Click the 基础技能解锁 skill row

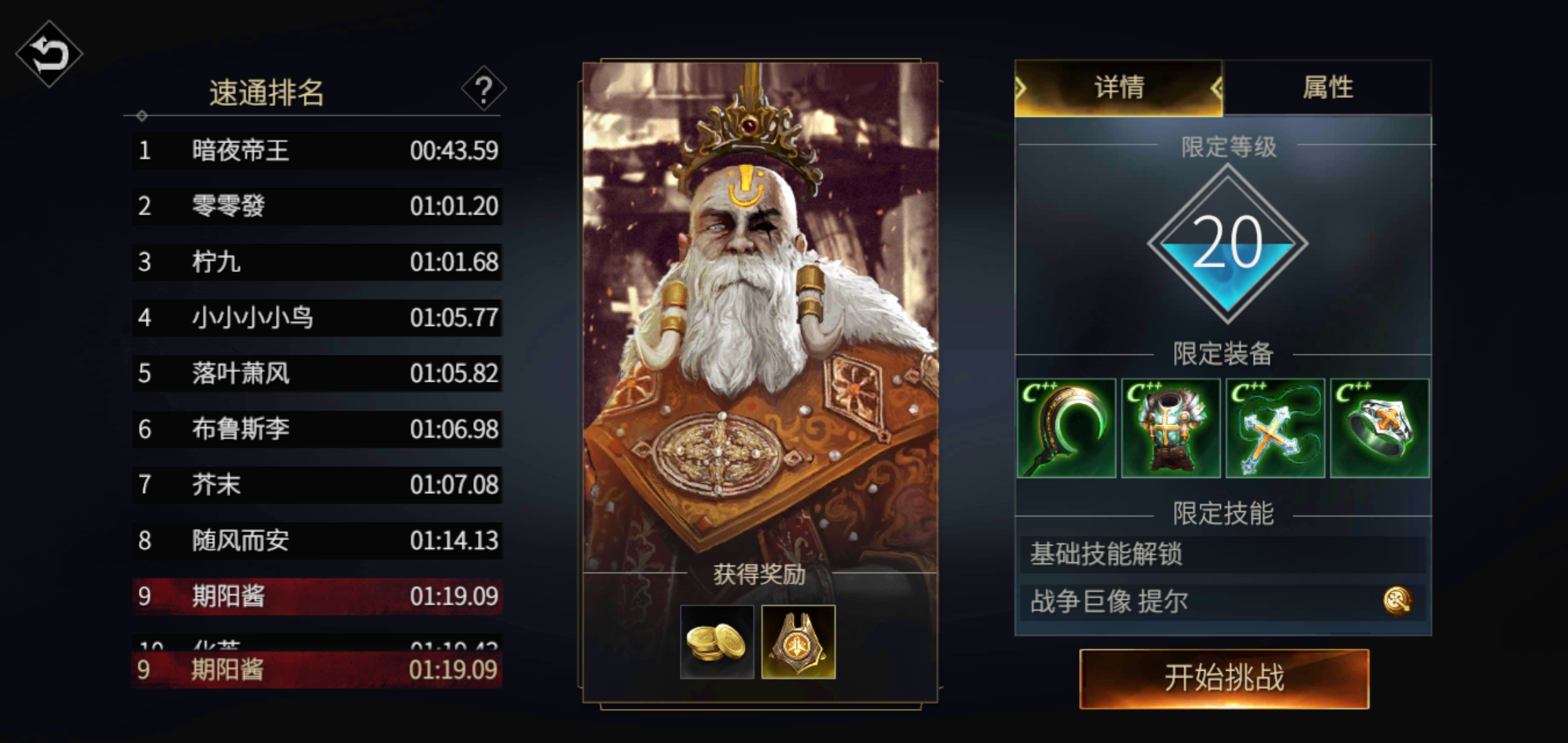[1223, 554]
